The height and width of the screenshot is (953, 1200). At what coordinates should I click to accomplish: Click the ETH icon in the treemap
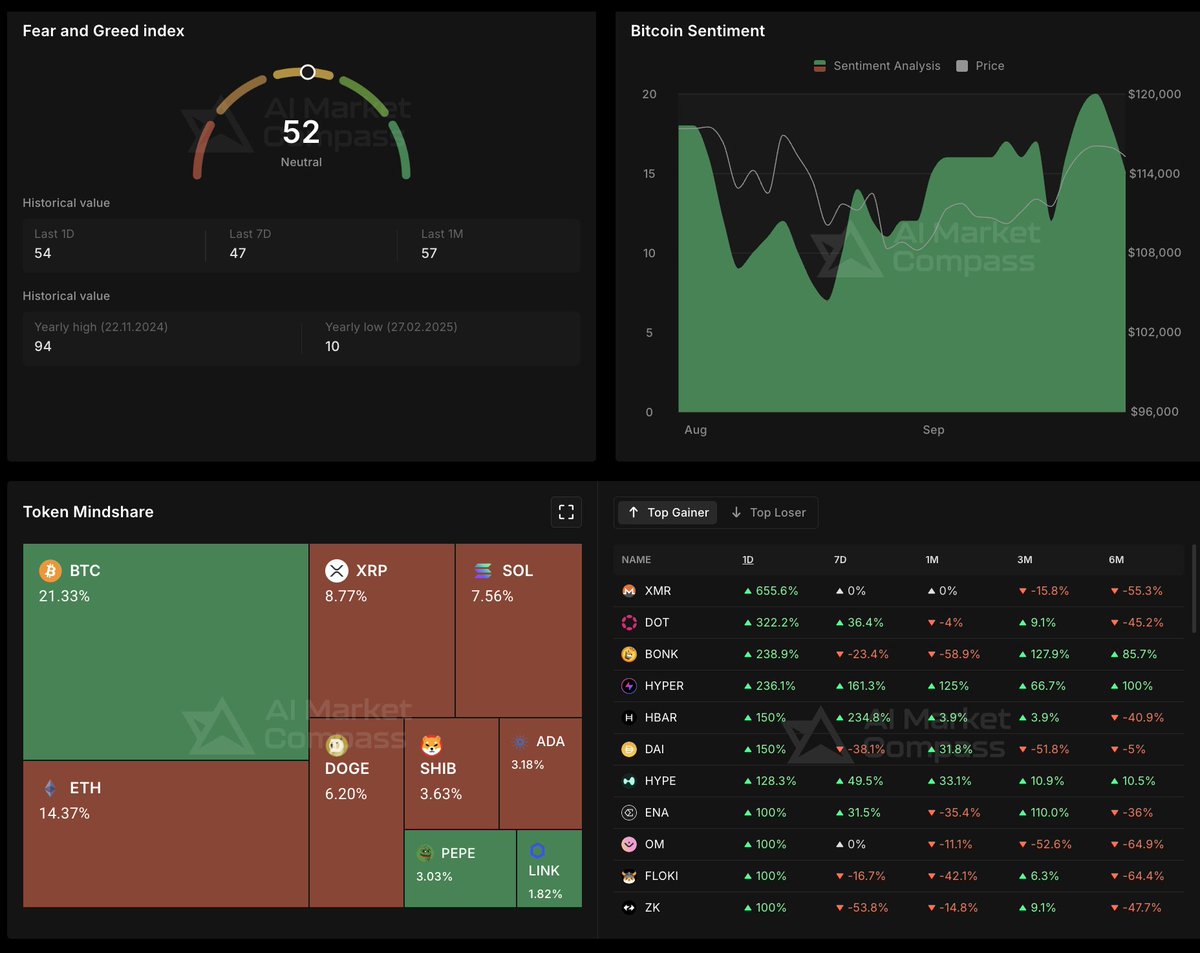click(x=51, y=788)
